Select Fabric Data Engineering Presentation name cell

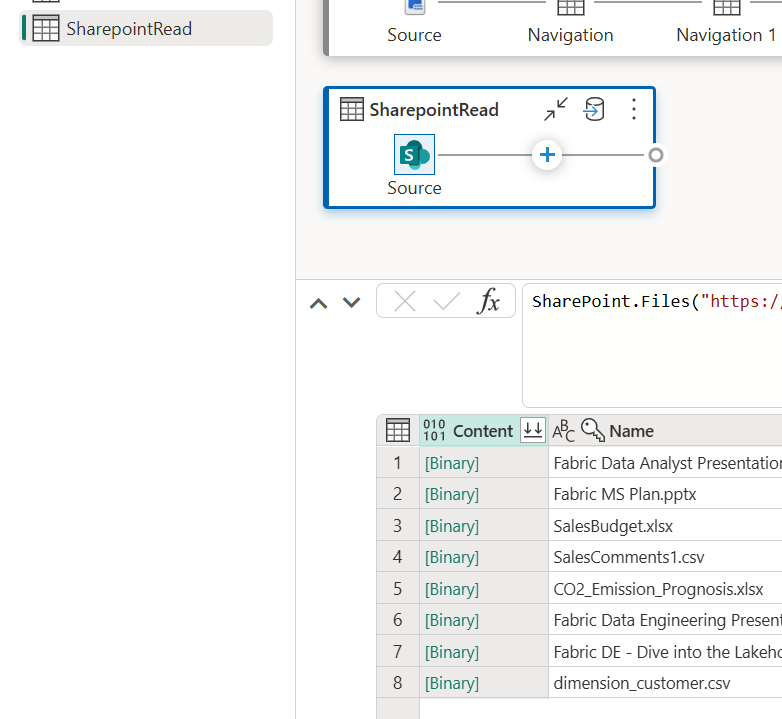pos(665,620)
